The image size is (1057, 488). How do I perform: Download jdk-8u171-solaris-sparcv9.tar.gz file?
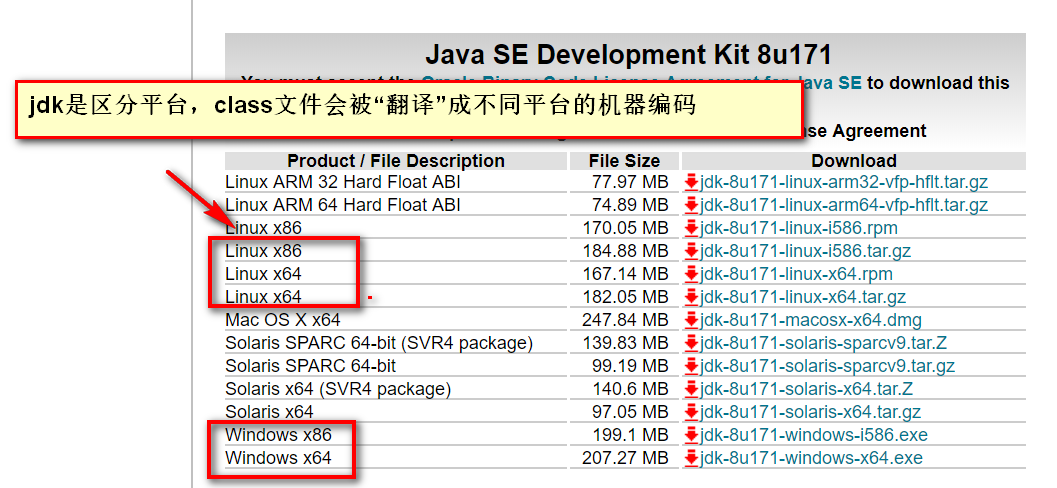pyautogui.click(x=827, y=366)
